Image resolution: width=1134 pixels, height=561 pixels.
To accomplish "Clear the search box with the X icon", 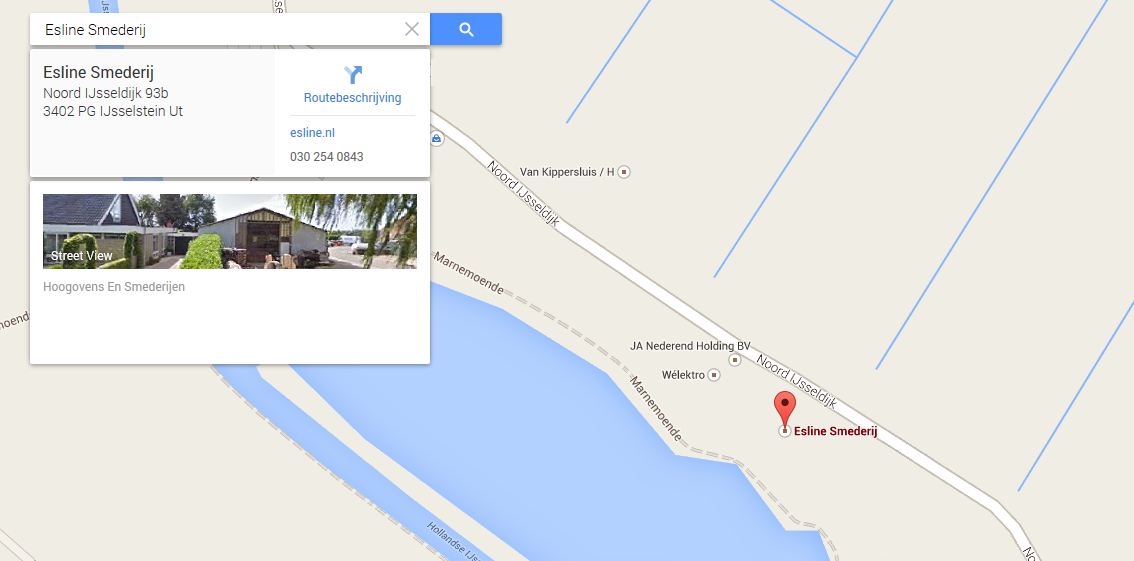I will (412, 29).
